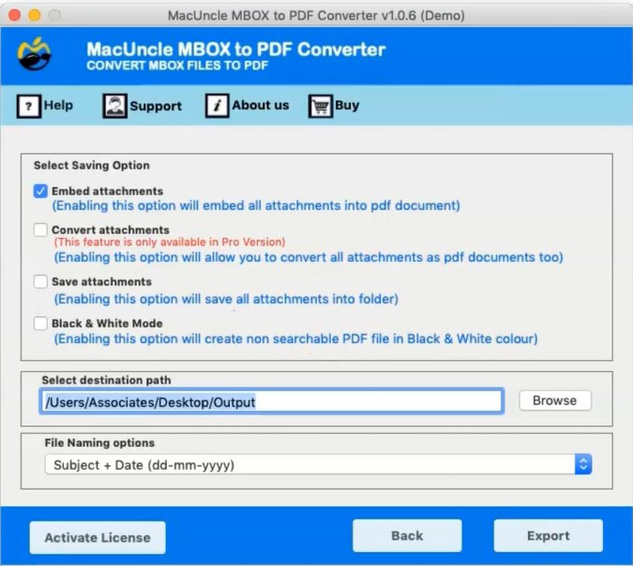Go Back to the previous step
Image resolution: width=633 pixels, height=566 pixels.
(407, 536)
